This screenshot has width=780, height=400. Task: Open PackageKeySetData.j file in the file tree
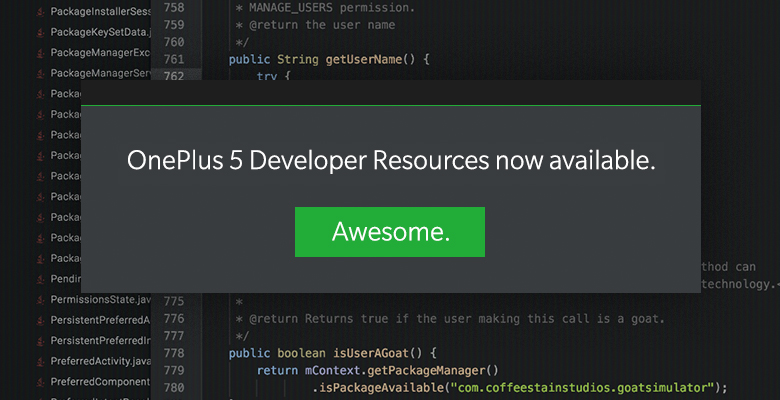(100, 32)
